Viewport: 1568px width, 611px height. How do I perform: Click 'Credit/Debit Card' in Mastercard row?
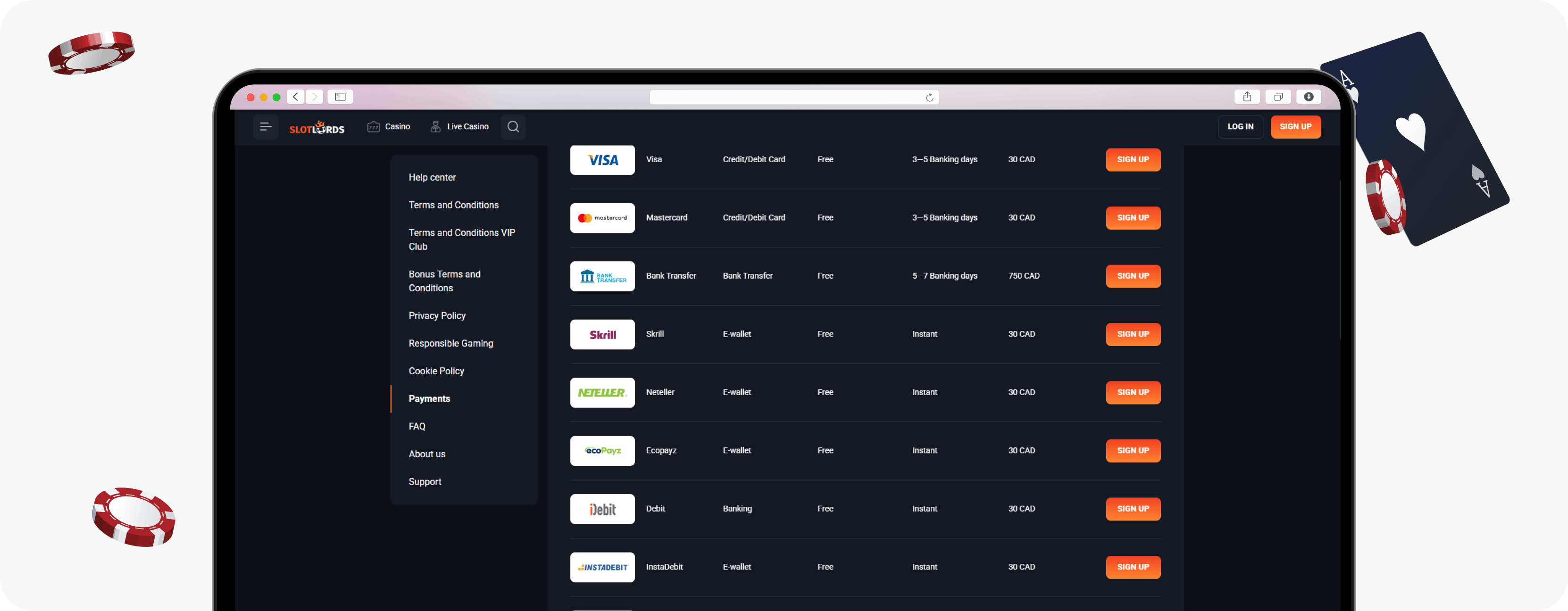[753, 218]
